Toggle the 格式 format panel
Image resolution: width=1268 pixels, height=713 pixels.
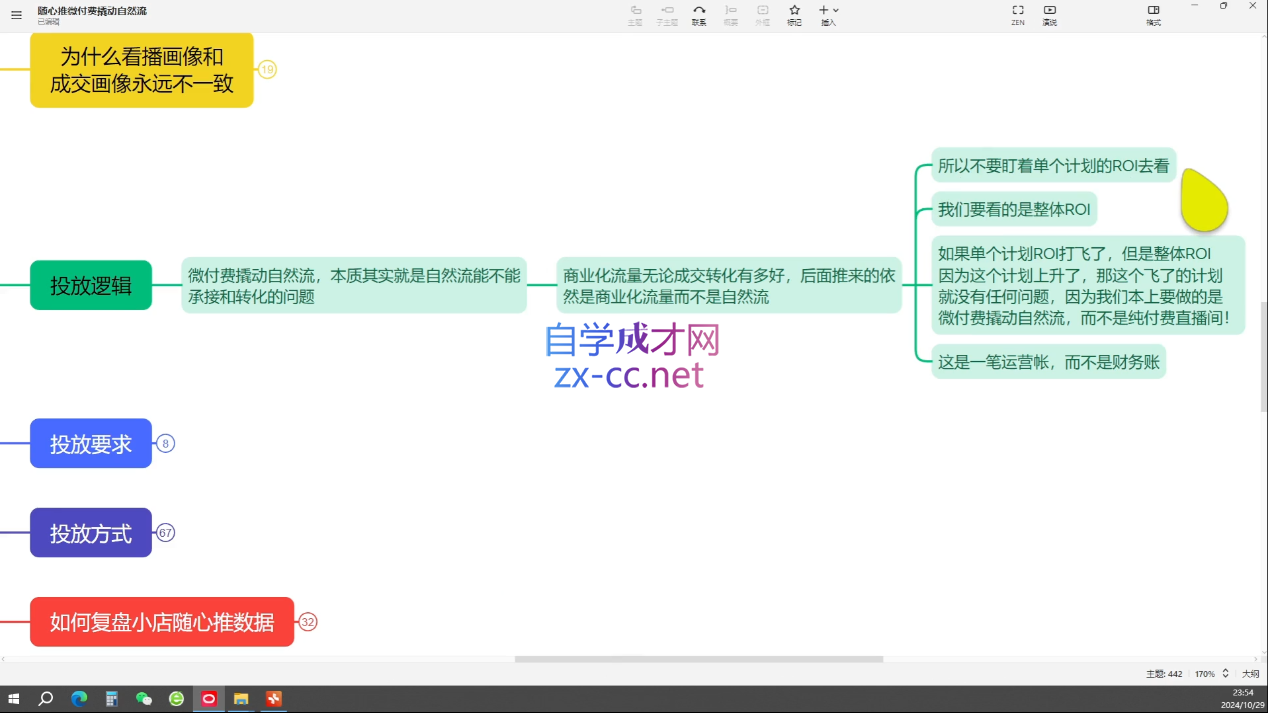1154,15
